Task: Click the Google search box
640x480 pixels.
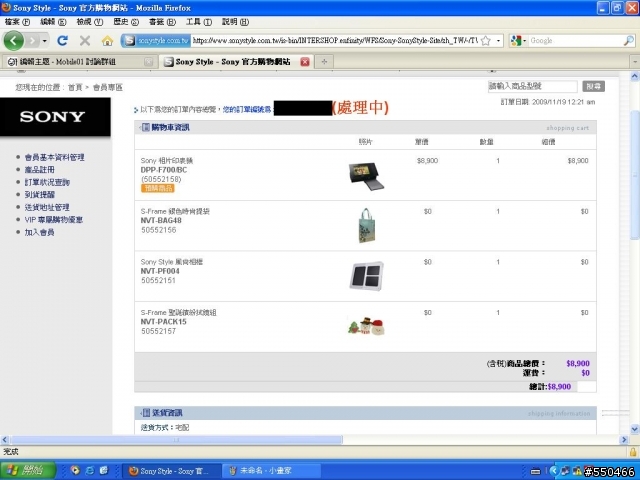Action: [576, 40]
